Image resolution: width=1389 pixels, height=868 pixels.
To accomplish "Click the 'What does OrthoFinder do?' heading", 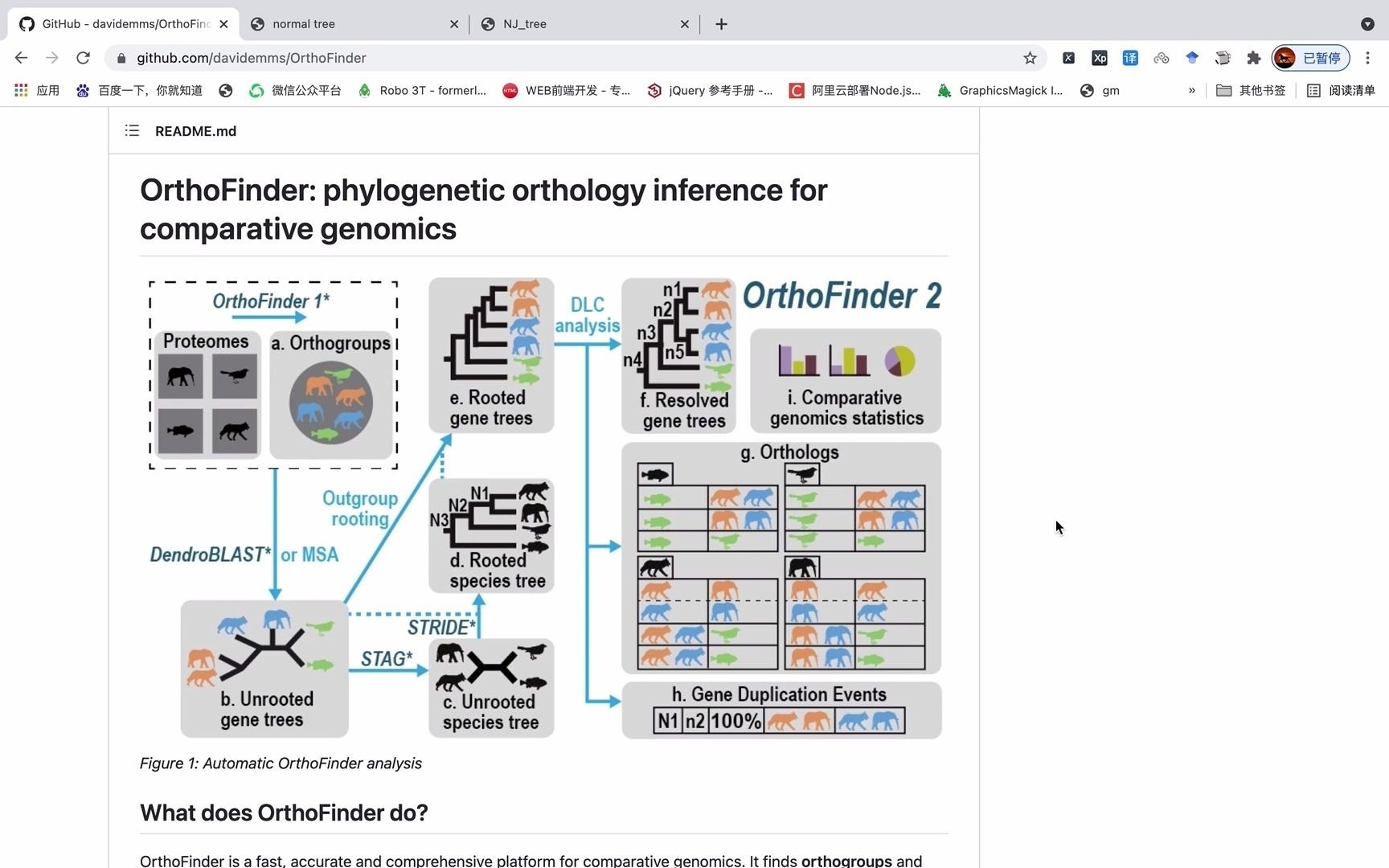I will click(284, 813).
